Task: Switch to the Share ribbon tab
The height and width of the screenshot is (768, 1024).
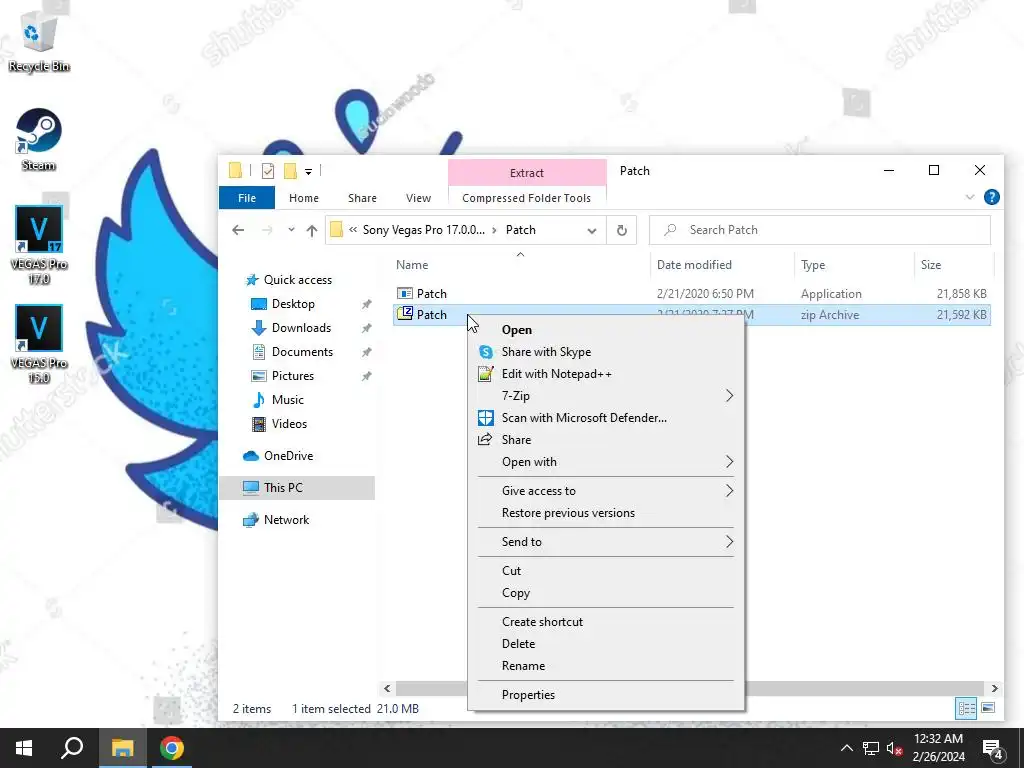Action: 362,198
